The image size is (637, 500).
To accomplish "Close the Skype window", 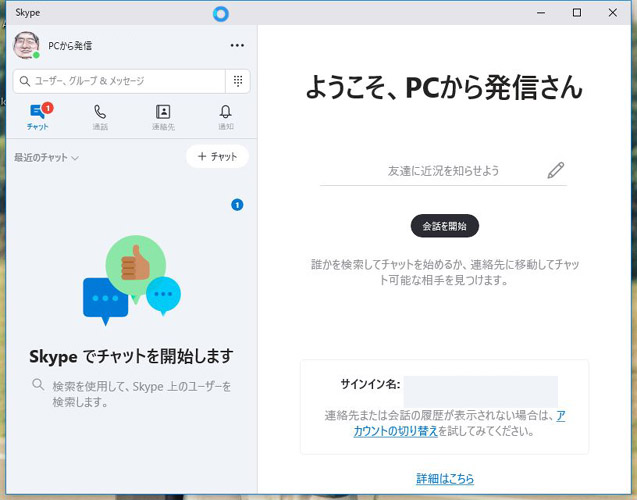I will 613,13.
